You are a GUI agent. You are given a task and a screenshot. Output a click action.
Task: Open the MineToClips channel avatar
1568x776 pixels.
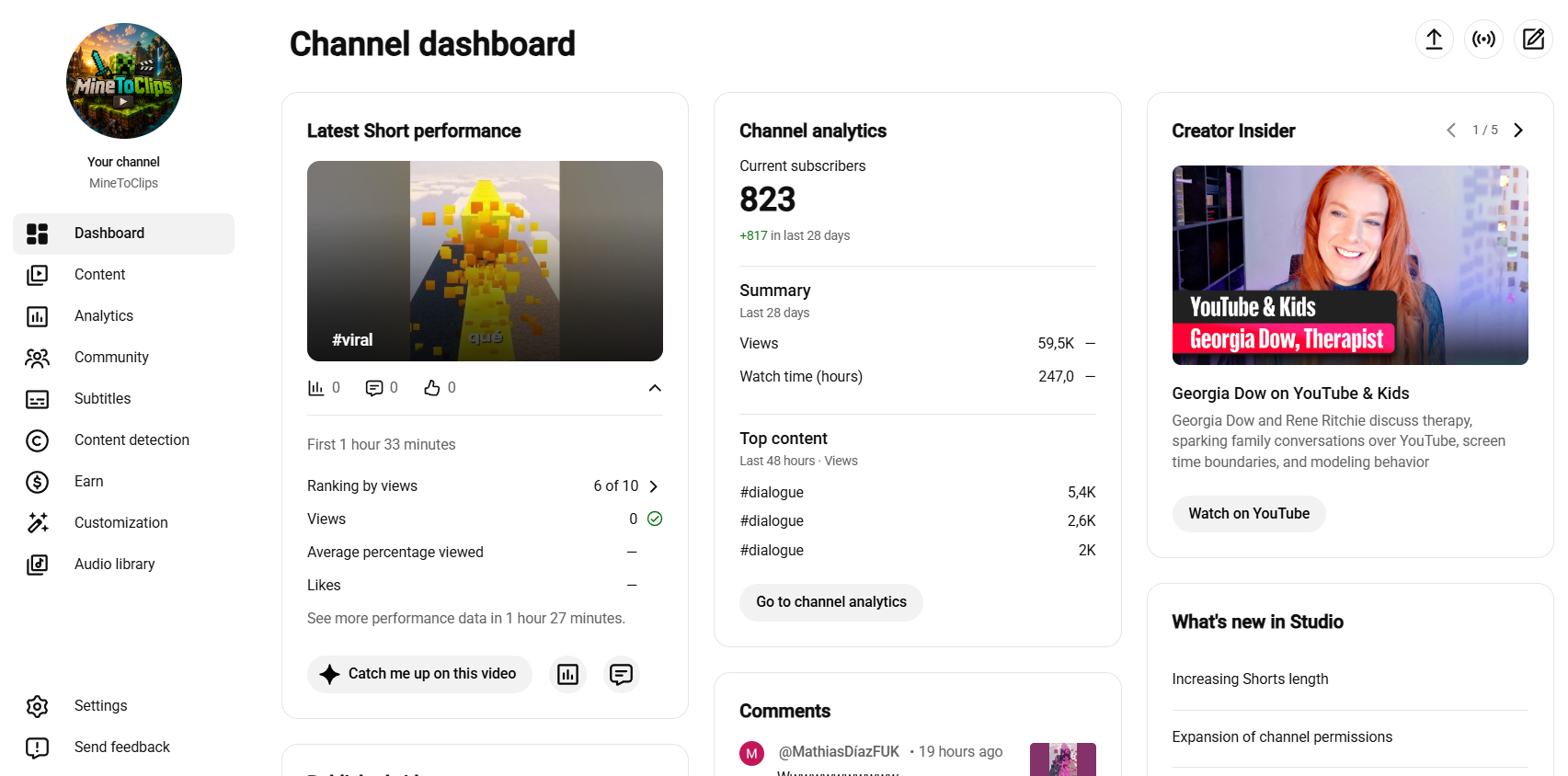pos(124,81)
